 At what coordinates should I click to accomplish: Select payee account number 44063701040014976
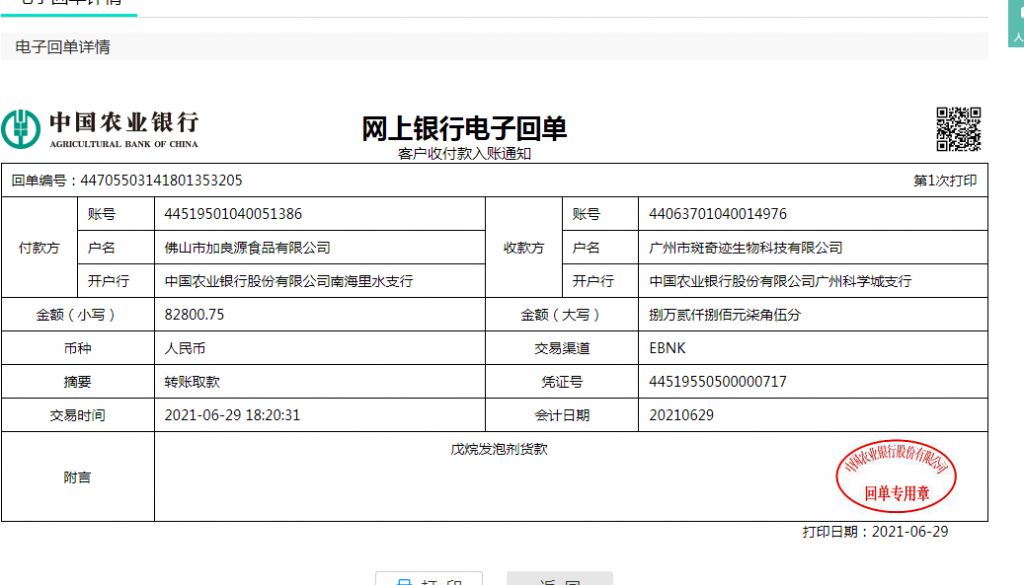[718, 213]
